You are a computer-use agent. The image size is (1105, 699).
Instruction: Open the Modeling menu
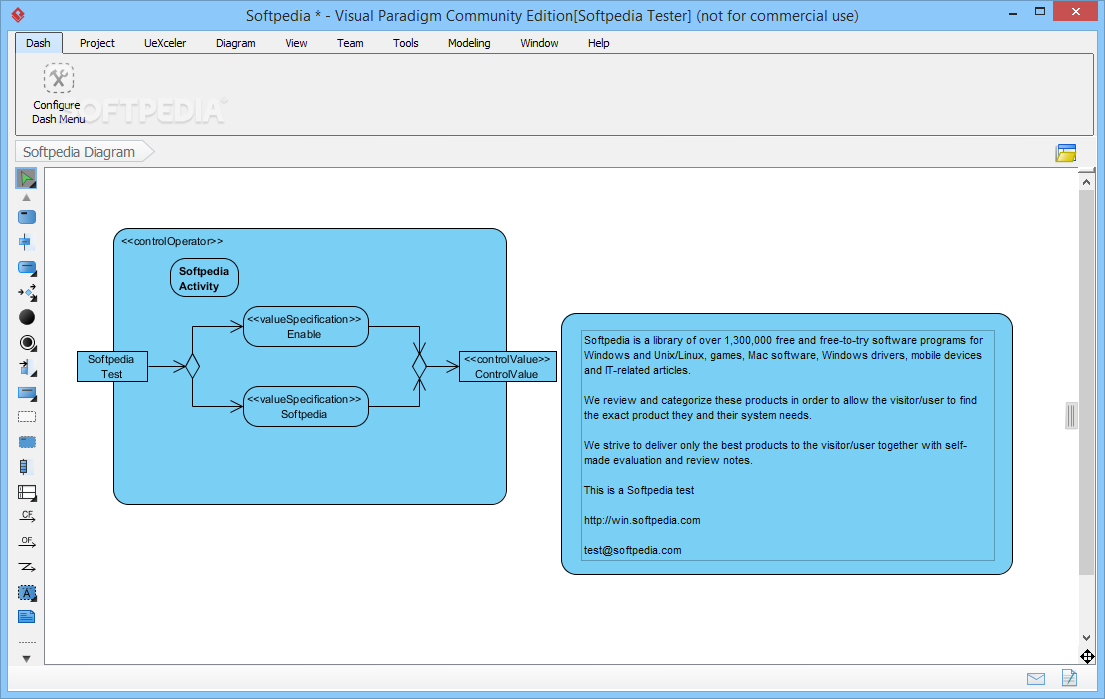point(469,43)
